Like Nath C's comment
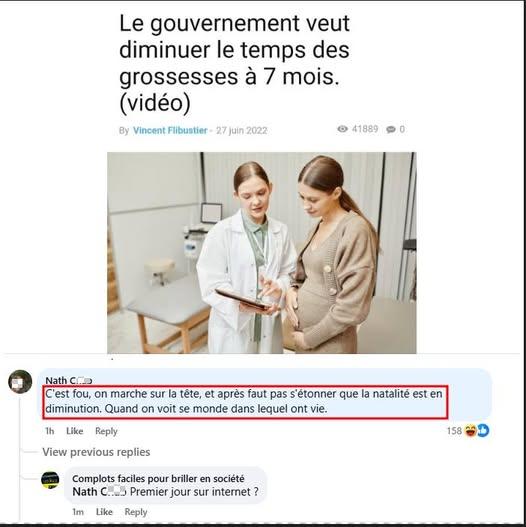Screen dimensions: 526x527 (x=75, y=431)
